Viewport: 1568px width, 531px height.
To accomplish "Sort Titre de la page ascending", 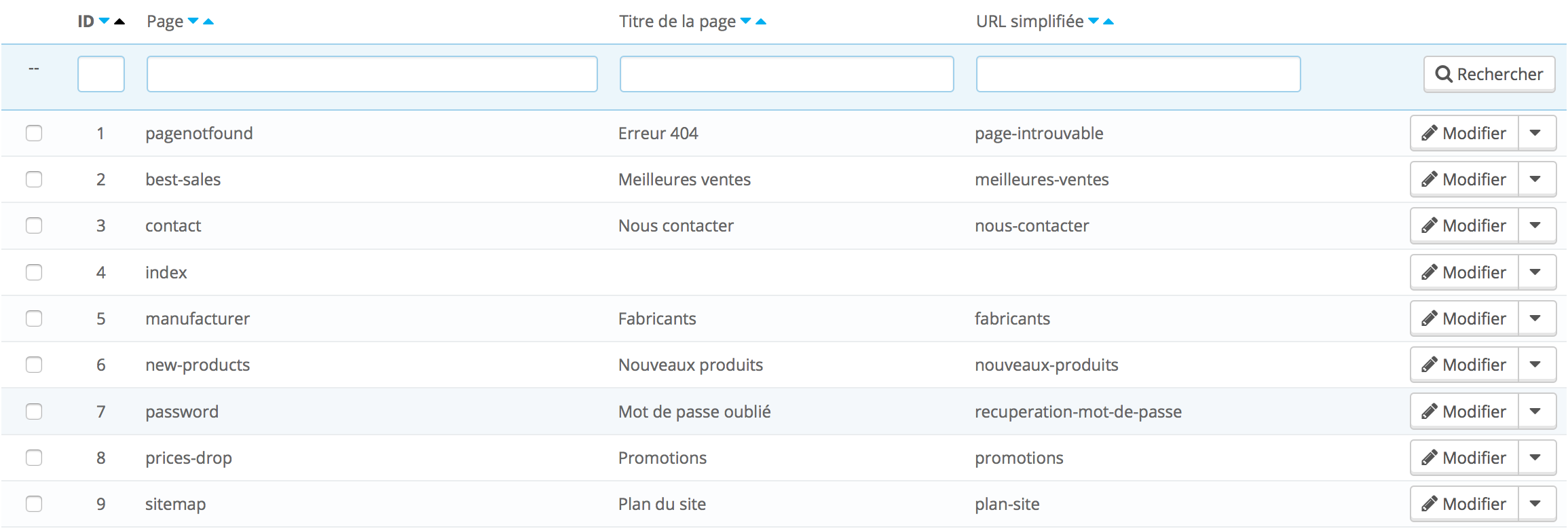I will click(x=761, y=22).
